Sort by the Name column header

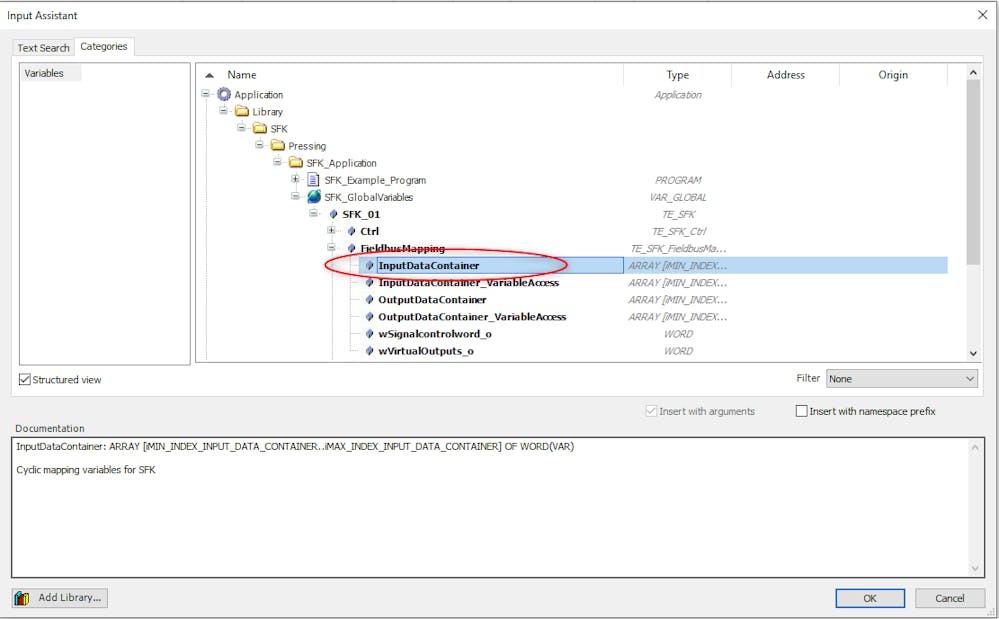(242, 75)
